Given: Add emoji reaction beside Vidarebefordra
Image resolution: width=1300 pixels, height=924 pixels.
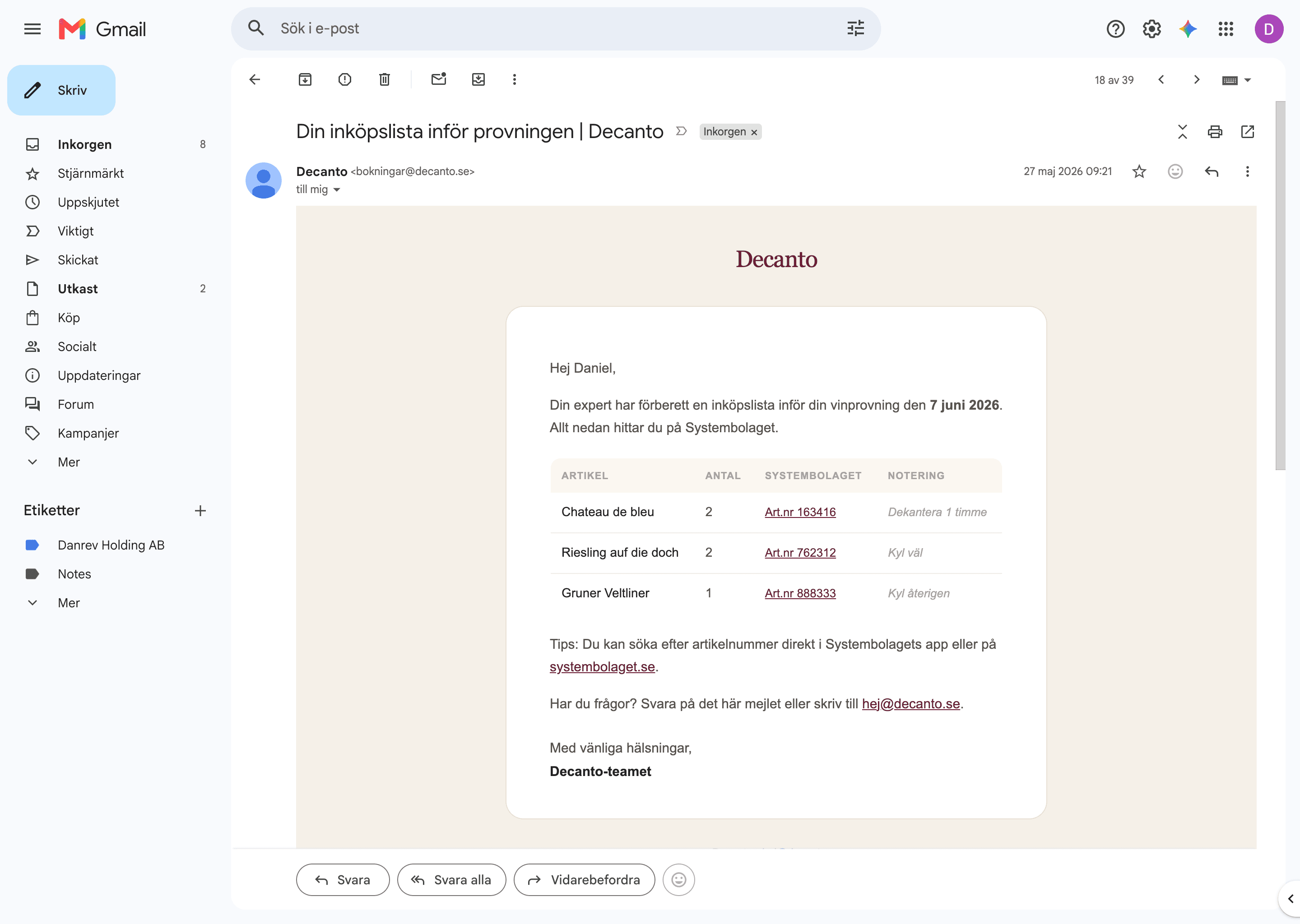Looking at the screenshot, I should point(678,880).
